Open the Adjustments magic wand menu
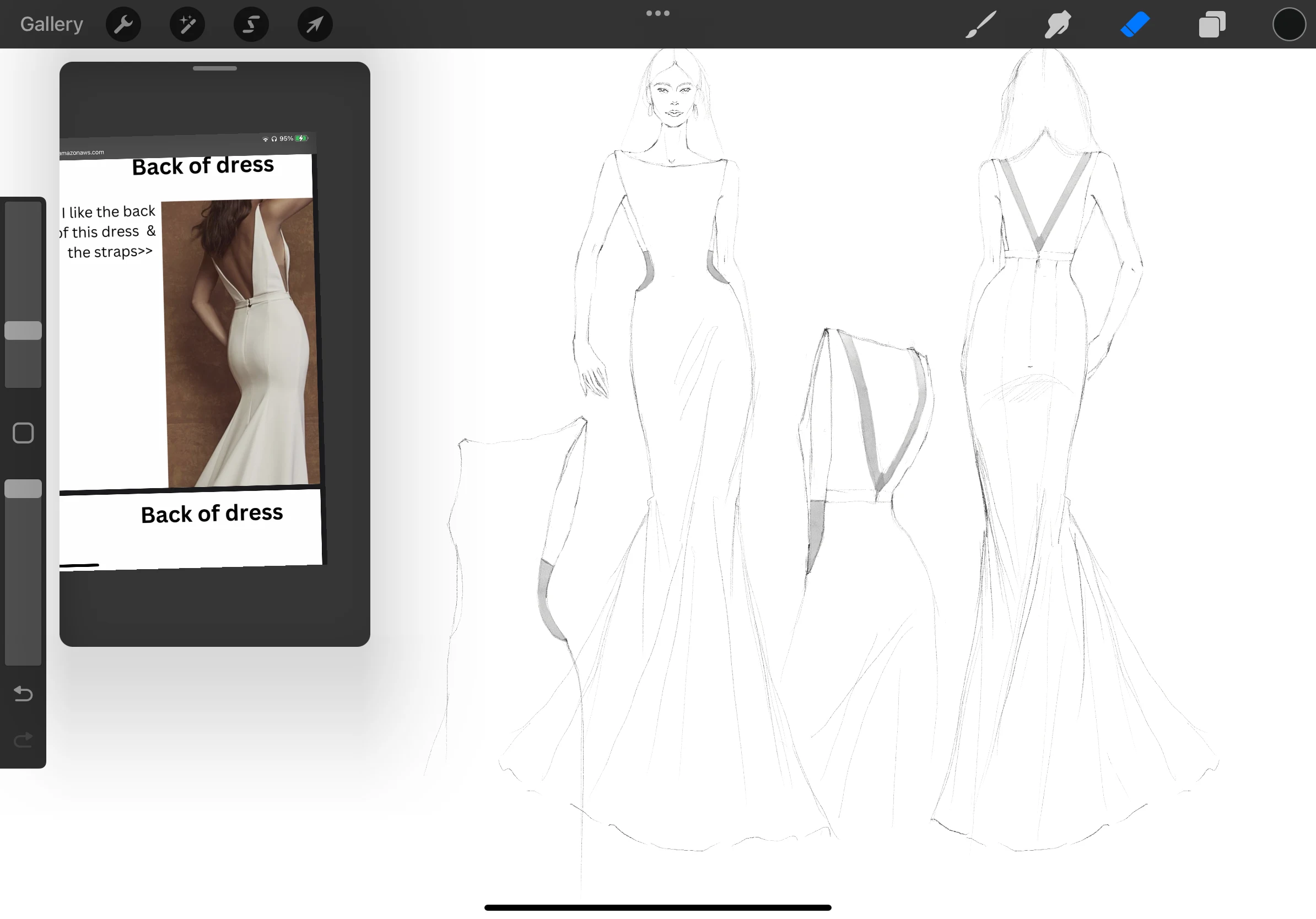This screenshot has width=1316, height=919. point(187,24)
